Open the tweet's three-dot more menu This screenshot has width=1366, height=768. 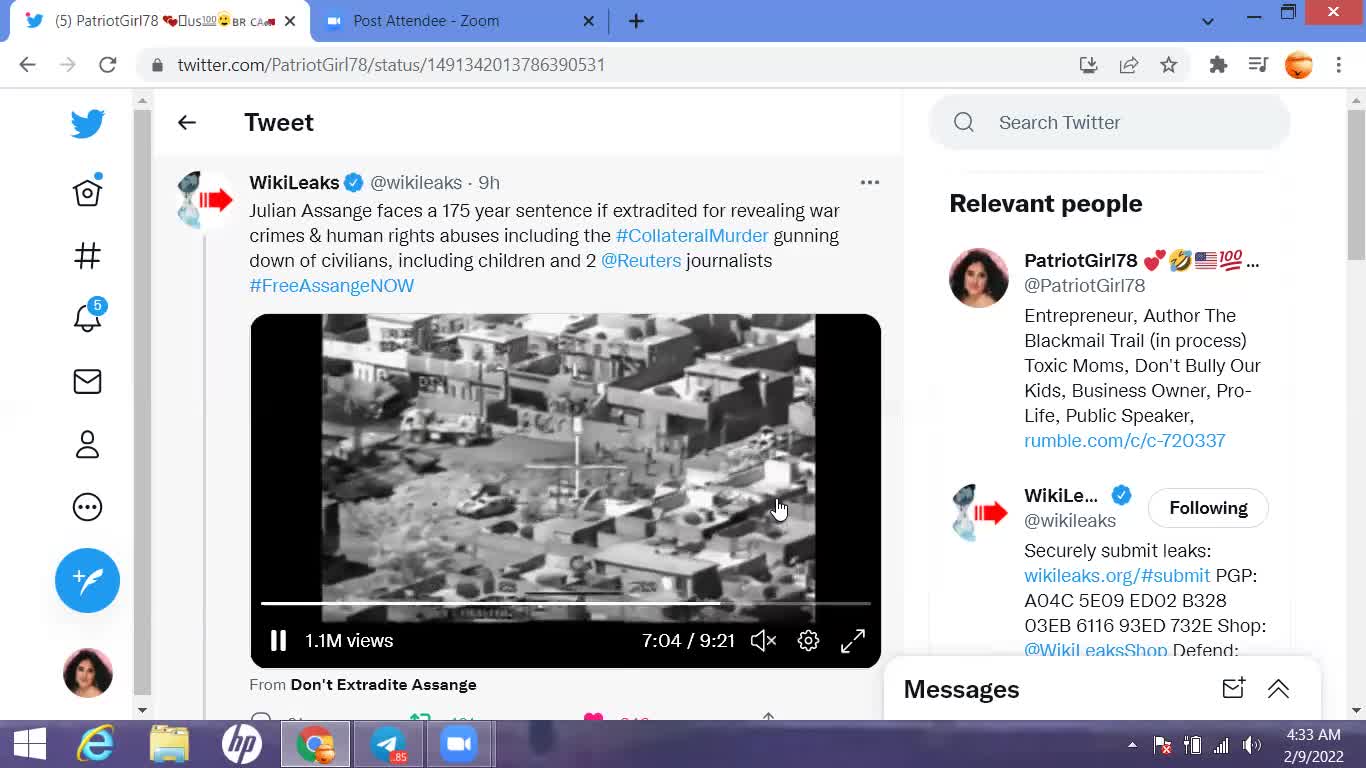point(870,182)
